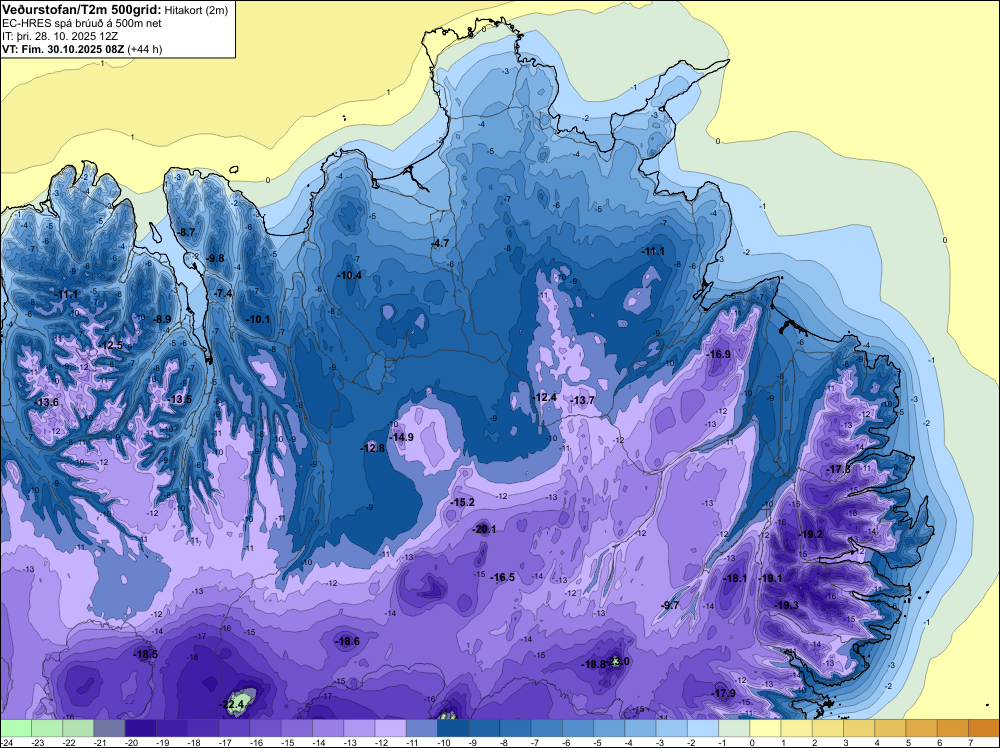Click the temperature value -16.5
The width and height of the screenshot is (1000, 748).
[503, 577]
